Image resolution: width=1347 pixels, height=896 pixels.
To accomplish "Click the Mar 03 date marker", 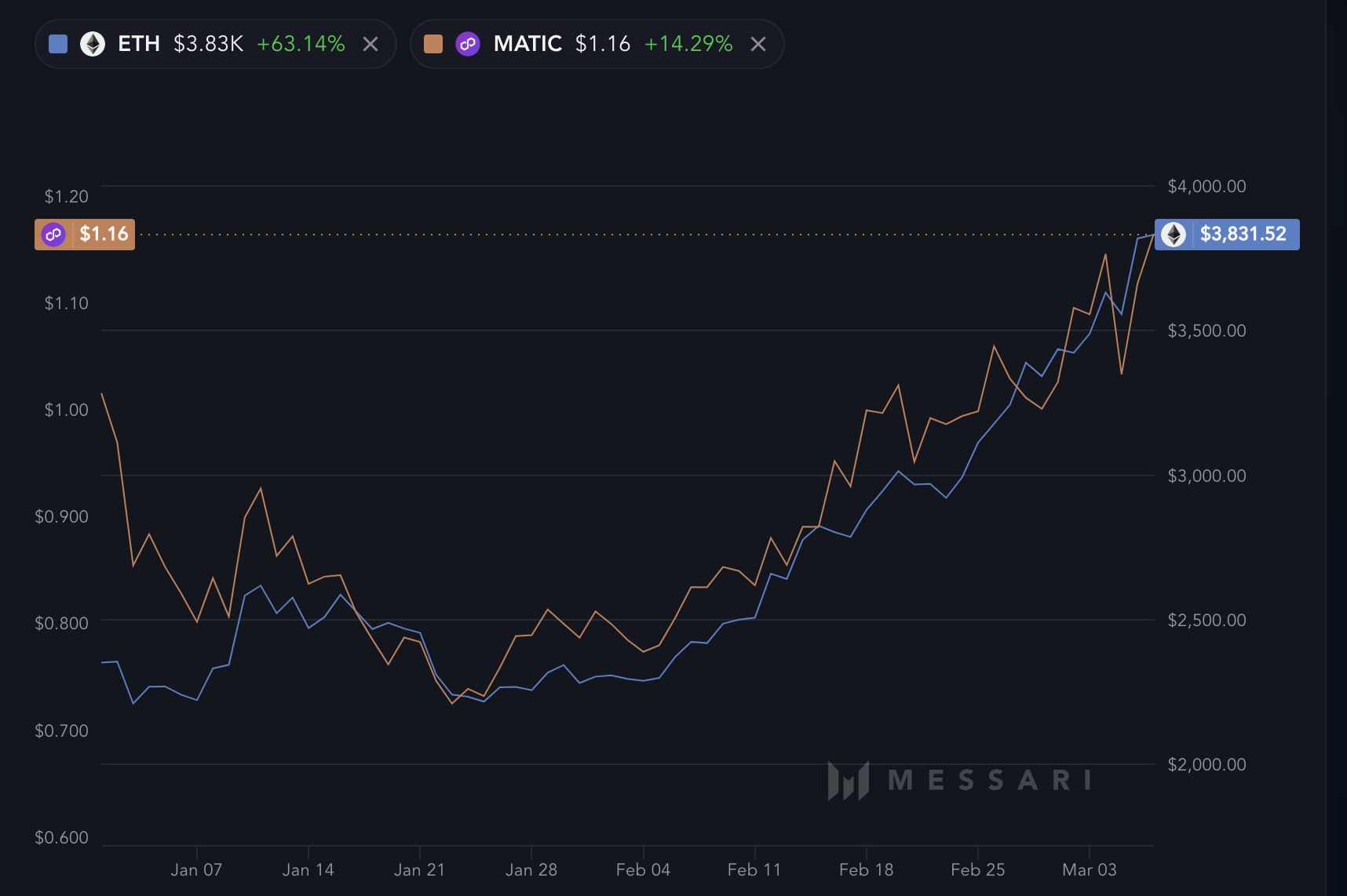I will coord(1089,869).
